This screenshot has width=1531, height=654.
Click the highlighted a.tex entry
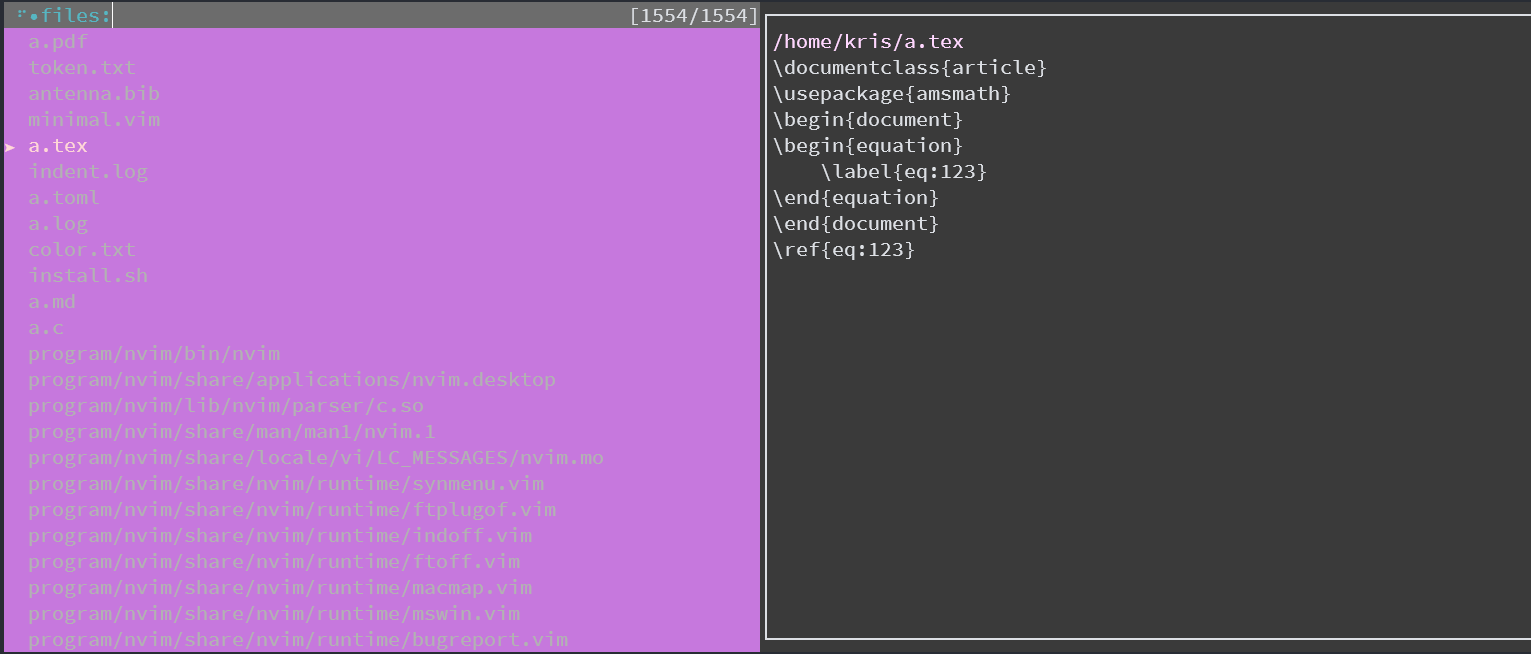[57, 145]
